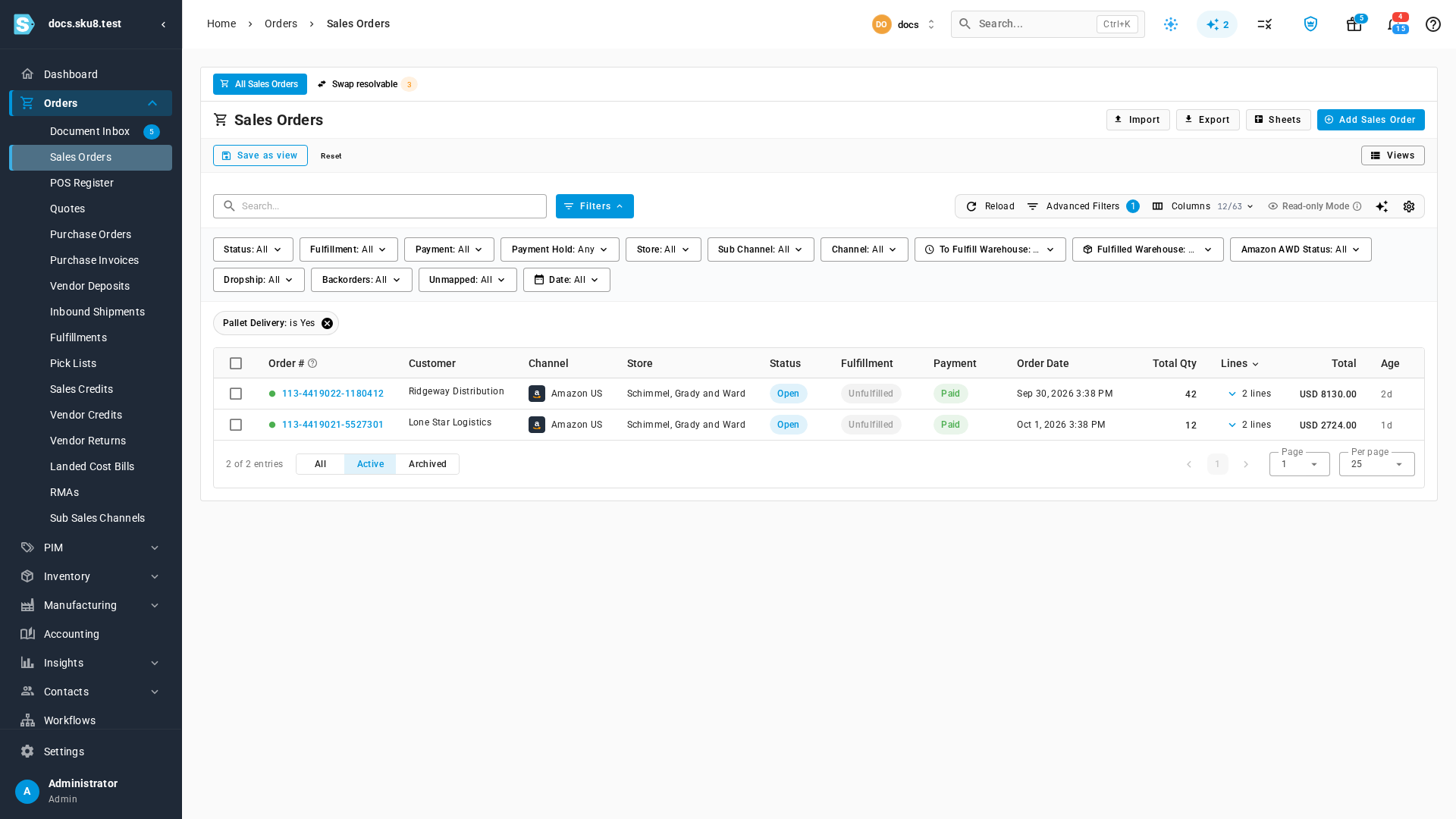This screenshot has height=819, width=1456.
Task: Click the shield icon in top bar
Action: tap(1310, 24)
